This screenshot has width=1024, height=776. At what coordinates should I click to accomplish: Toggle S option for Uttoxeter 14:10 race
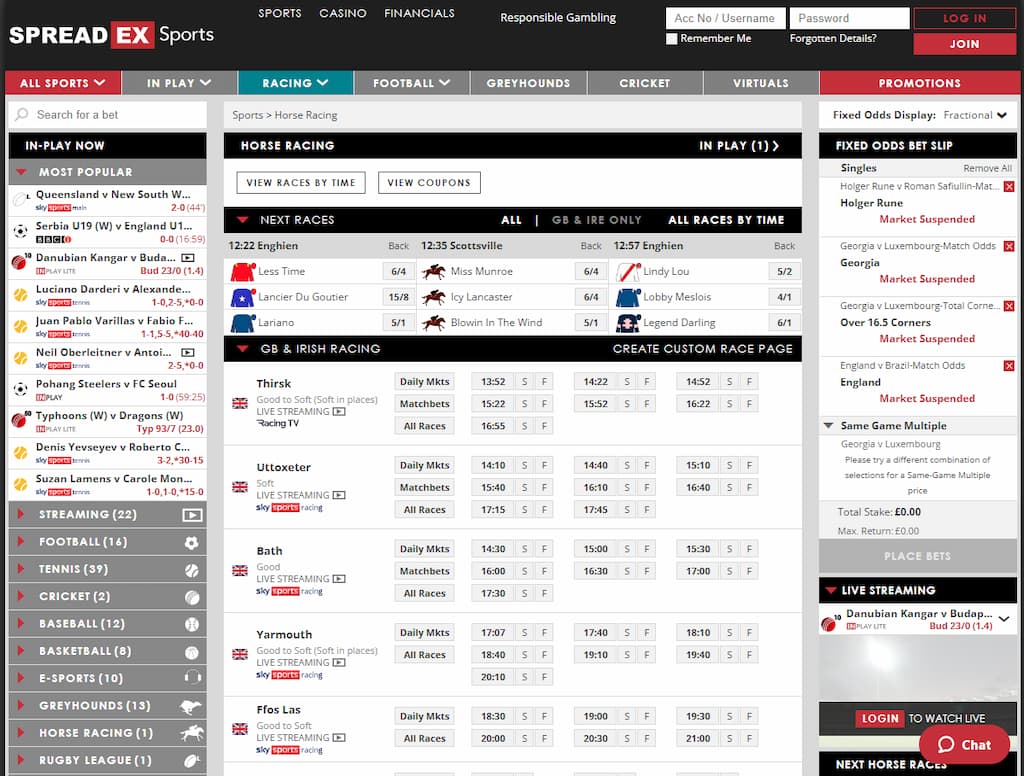point(524,465)
